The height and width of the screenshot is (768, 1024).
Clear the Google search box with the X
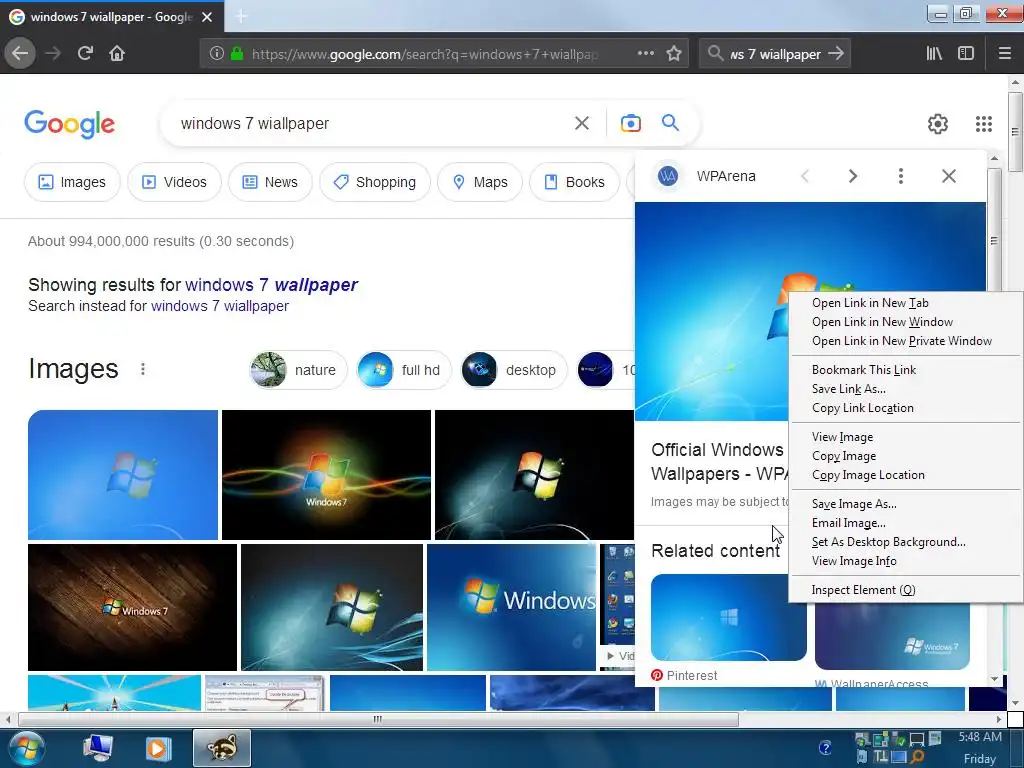(x=582, y=123)
